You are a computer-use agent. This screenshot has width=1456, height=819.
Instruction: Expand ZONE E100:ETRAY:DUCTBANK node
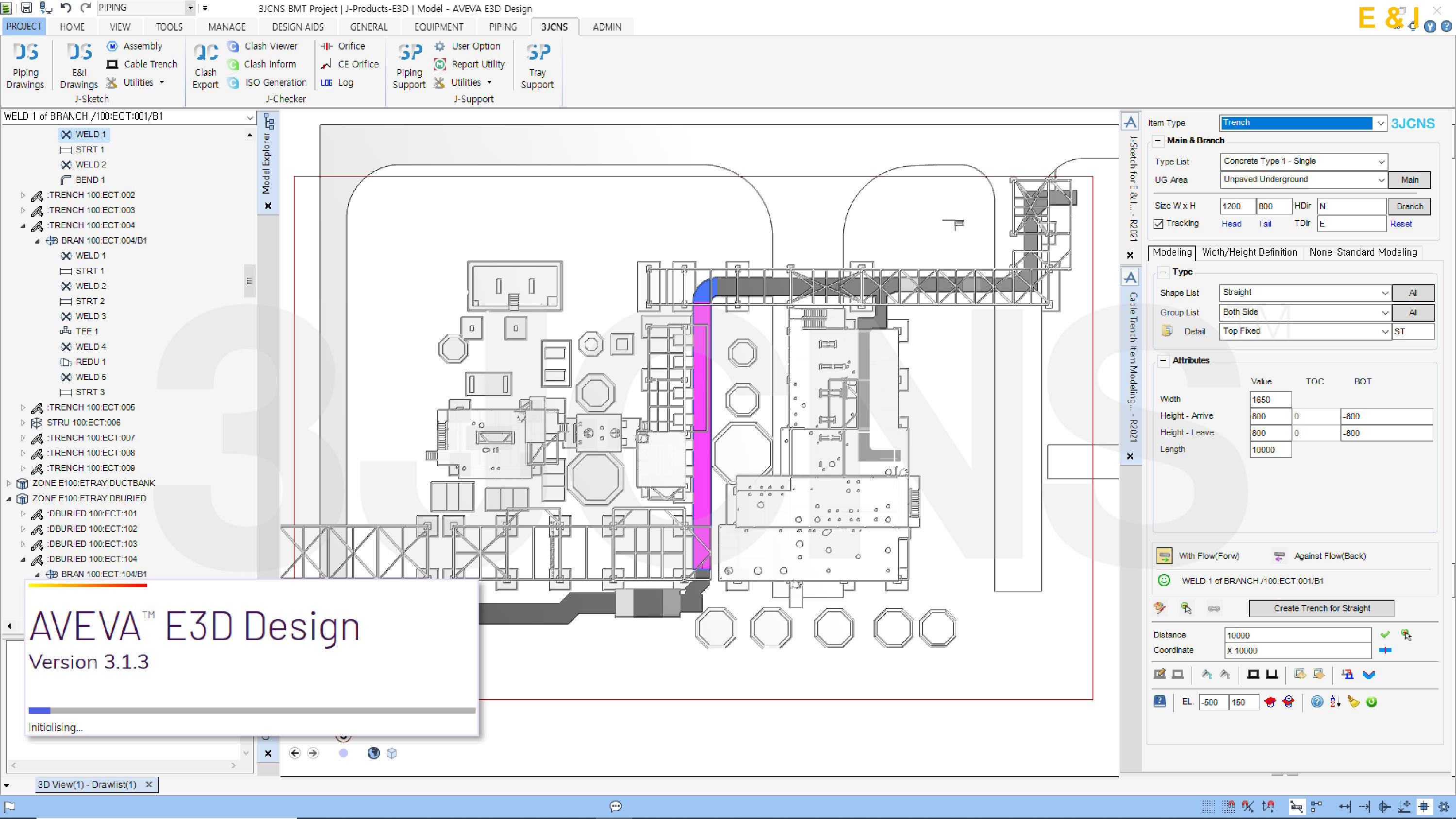(x=8, y=483)
